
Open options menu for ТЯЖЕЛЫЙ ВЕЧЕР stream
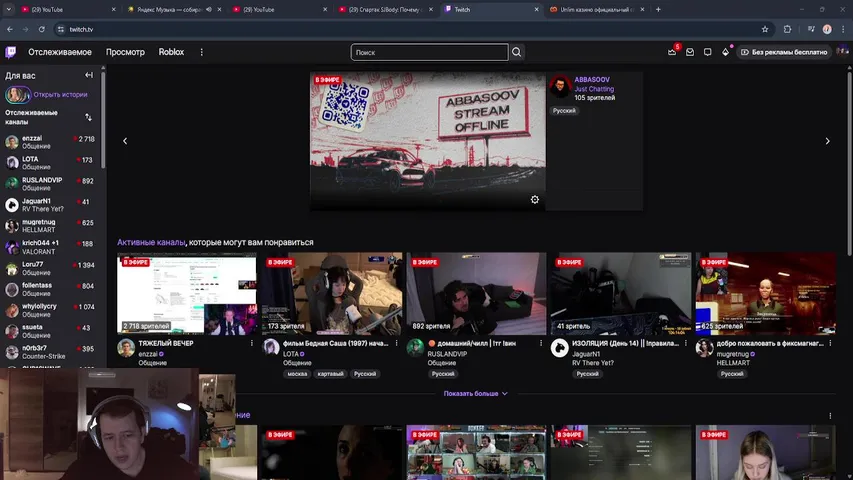coord(251,343)
